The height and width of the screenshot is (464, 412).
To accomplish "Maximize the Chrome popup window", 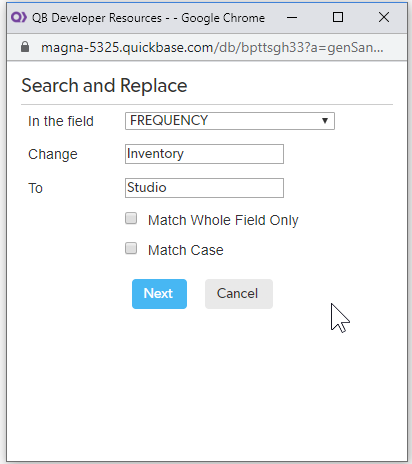I will click(x=338, y=17).
